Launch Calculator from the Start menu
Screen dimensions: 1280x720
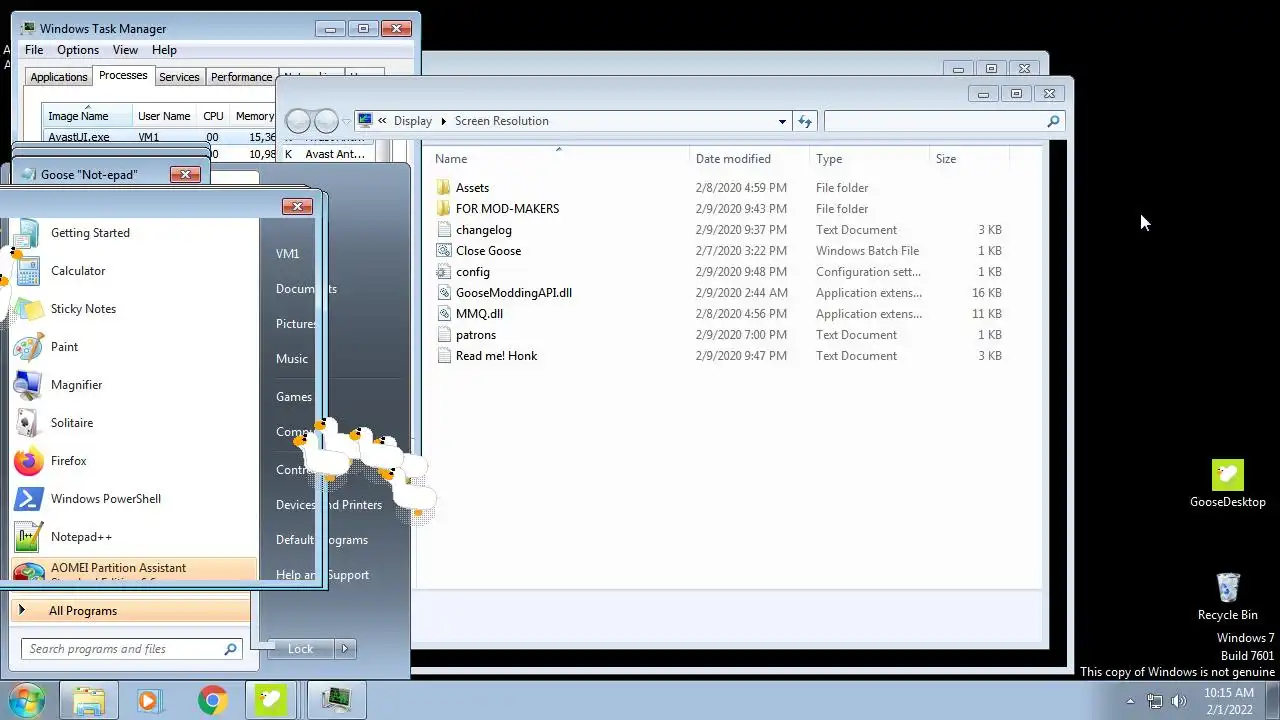[x=28, y=271]
